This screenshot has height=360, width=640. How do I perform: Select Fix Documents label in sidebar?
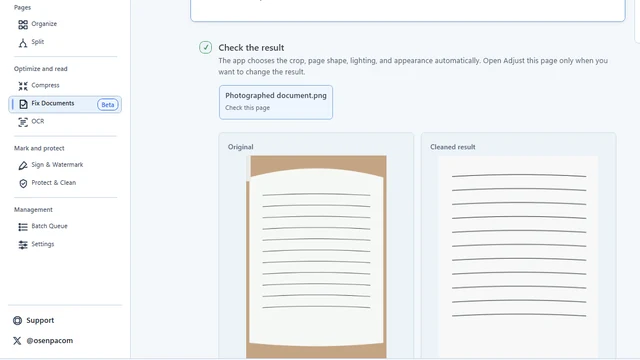pos(53,103)
